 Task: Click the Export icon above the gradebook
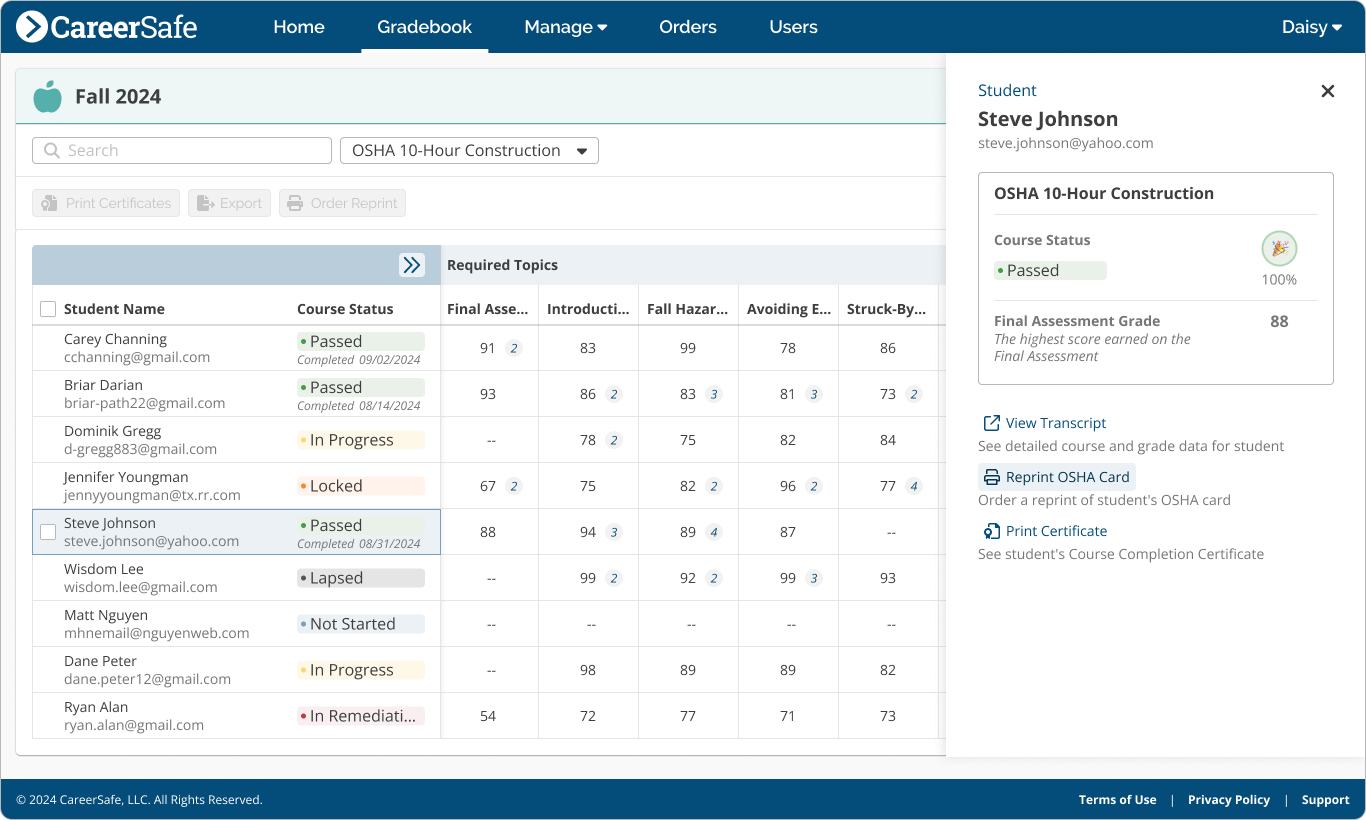point(206,202)
